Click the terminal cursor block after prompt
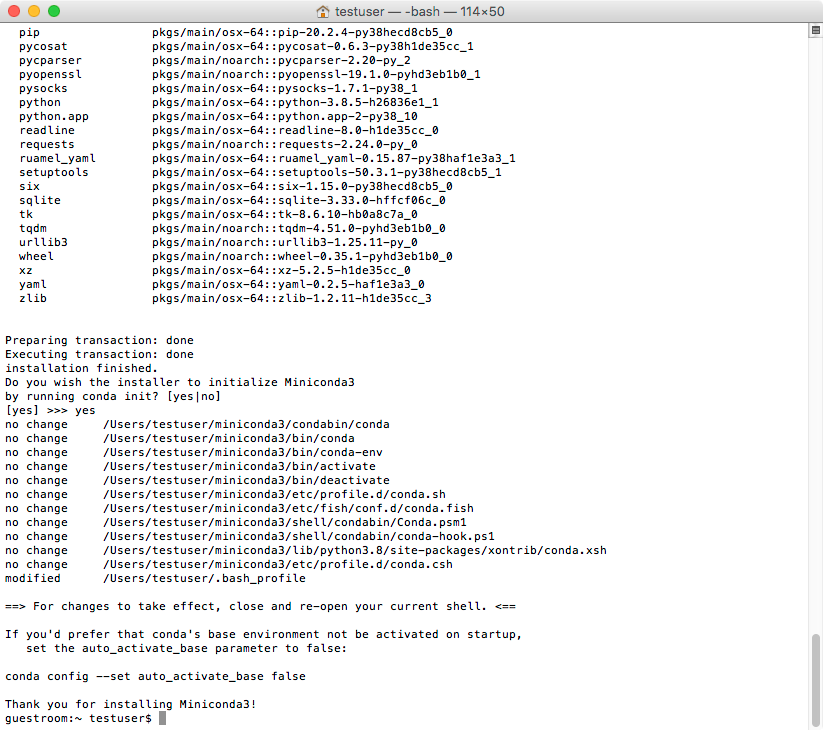823x730 pixels. pos(163,718)
